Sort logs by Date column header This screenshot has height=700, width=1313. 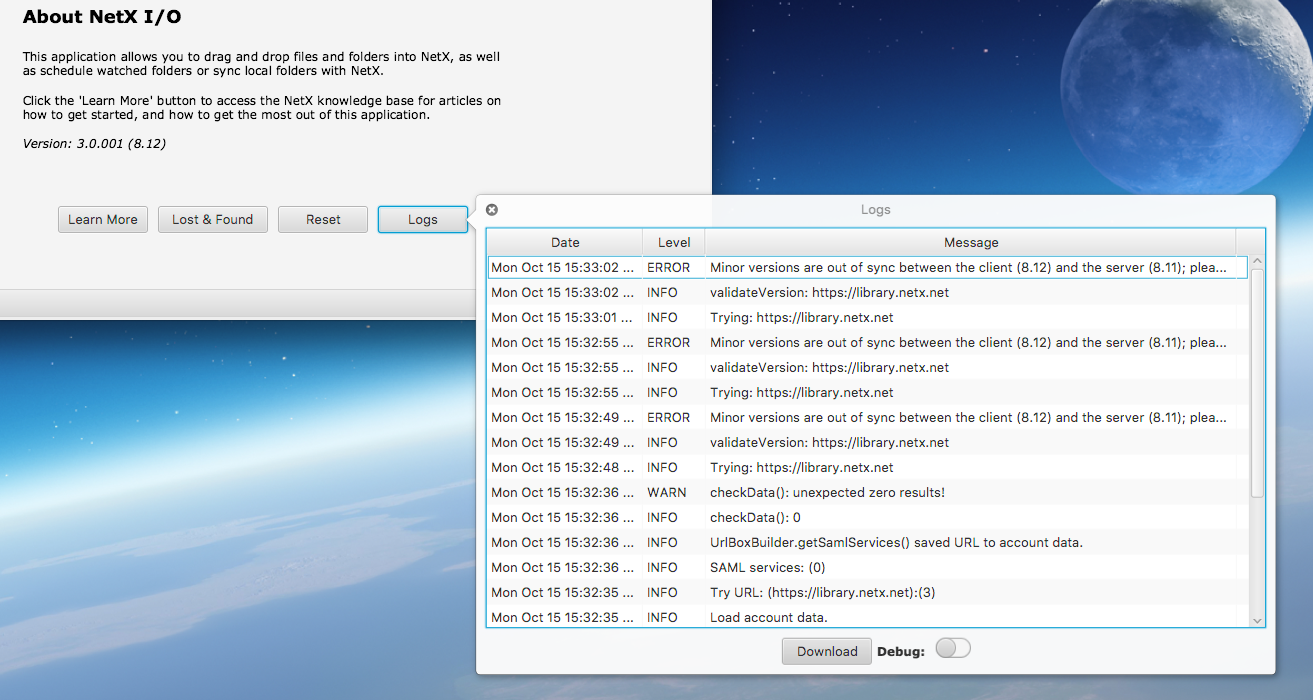[565, 242]
